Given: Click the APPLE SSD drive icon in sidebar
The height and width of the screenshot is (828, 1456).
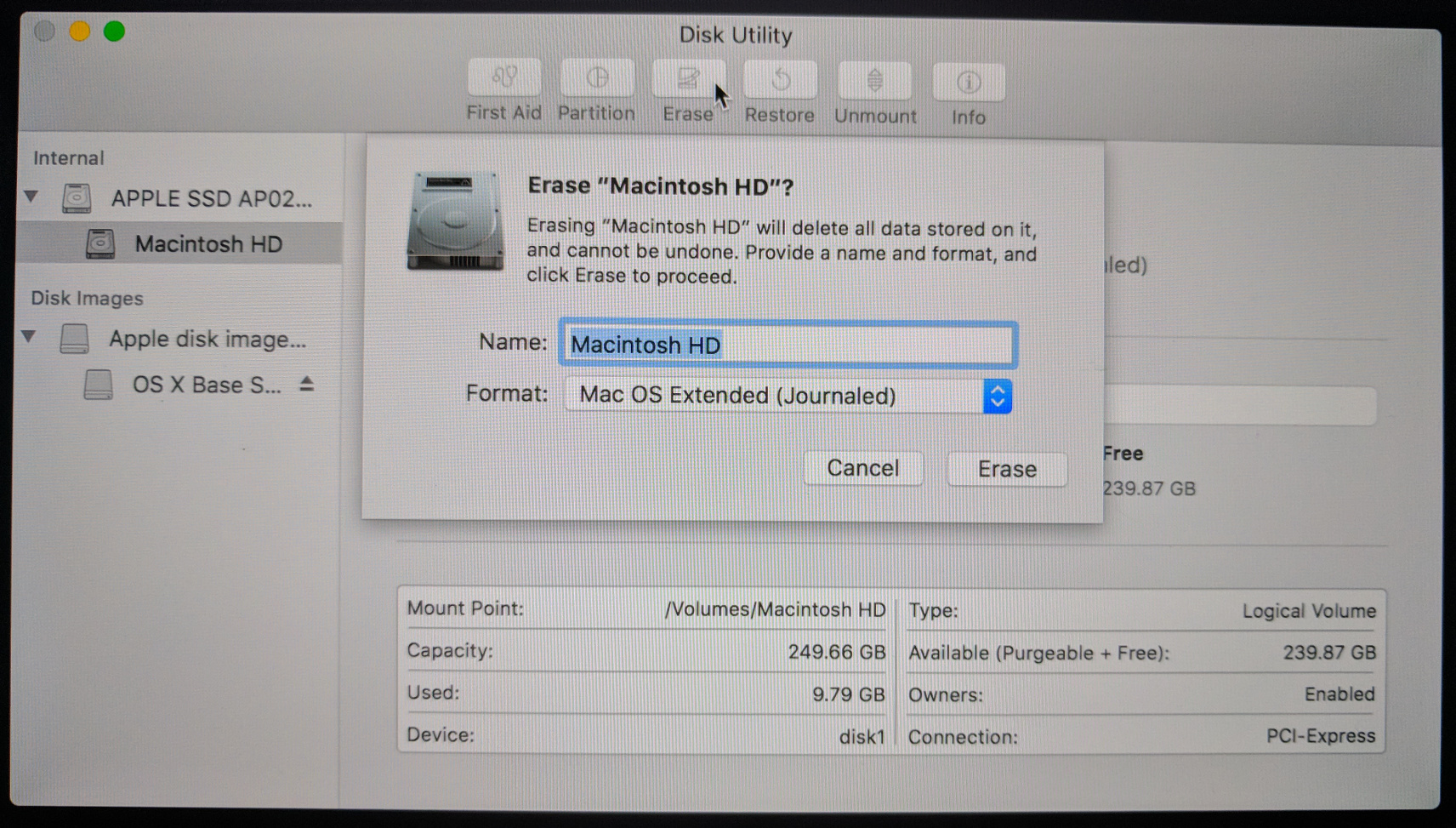Looking at the screenshot, I should (77, 197).
